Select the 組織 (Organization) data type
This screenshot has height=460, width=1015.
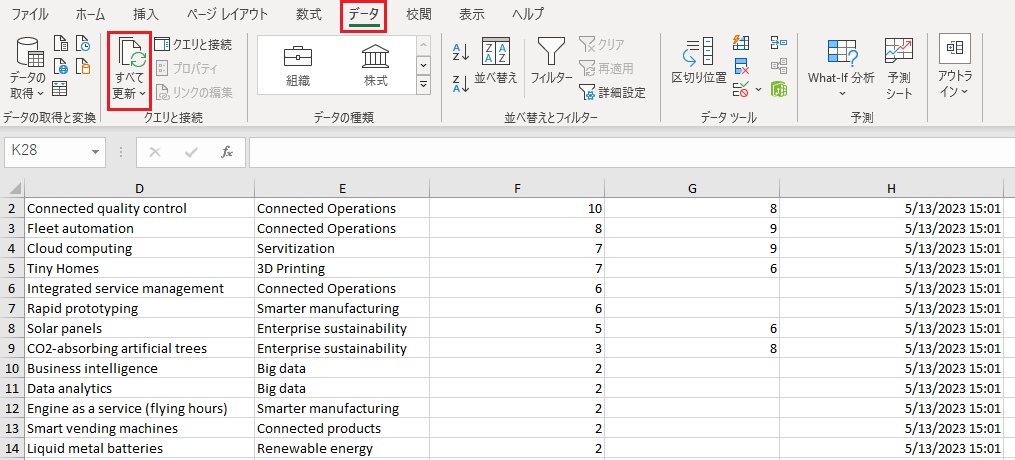pyautogui.click(x=298, y=66)
